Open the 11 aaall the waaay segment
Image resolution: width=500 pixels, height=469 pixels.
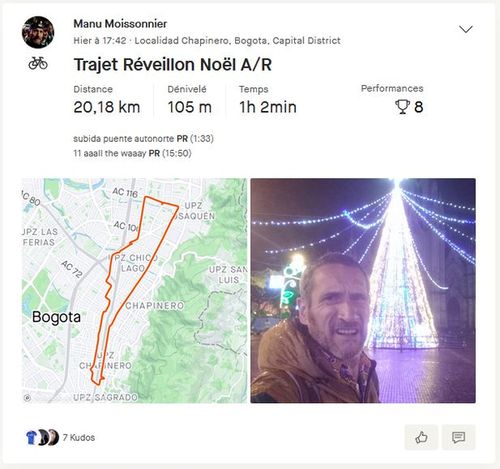click(110, 153)
